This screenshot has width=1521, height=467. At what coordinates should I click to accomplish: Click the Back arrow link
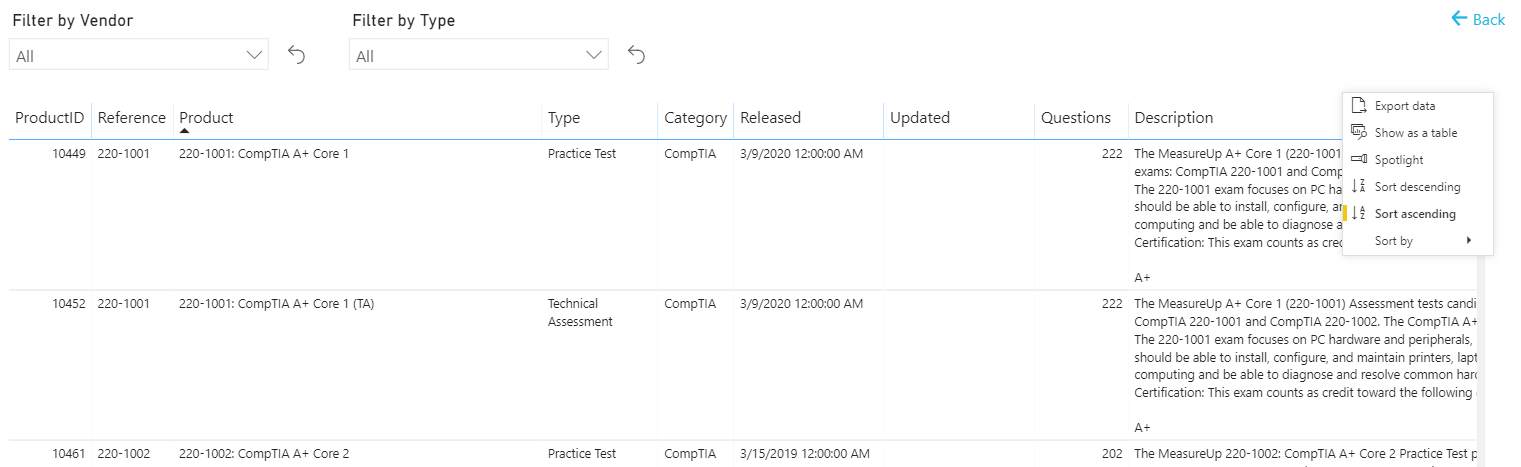coord(1478,19)
